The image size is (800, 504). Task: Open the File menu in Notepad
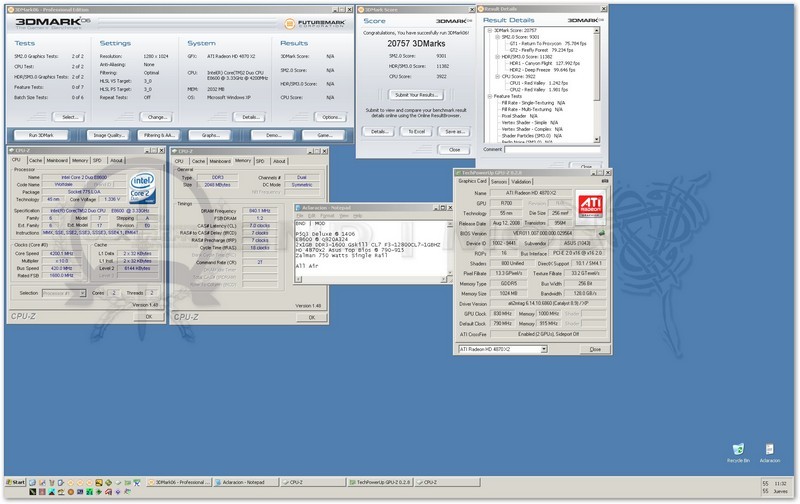tap(300, 216)
